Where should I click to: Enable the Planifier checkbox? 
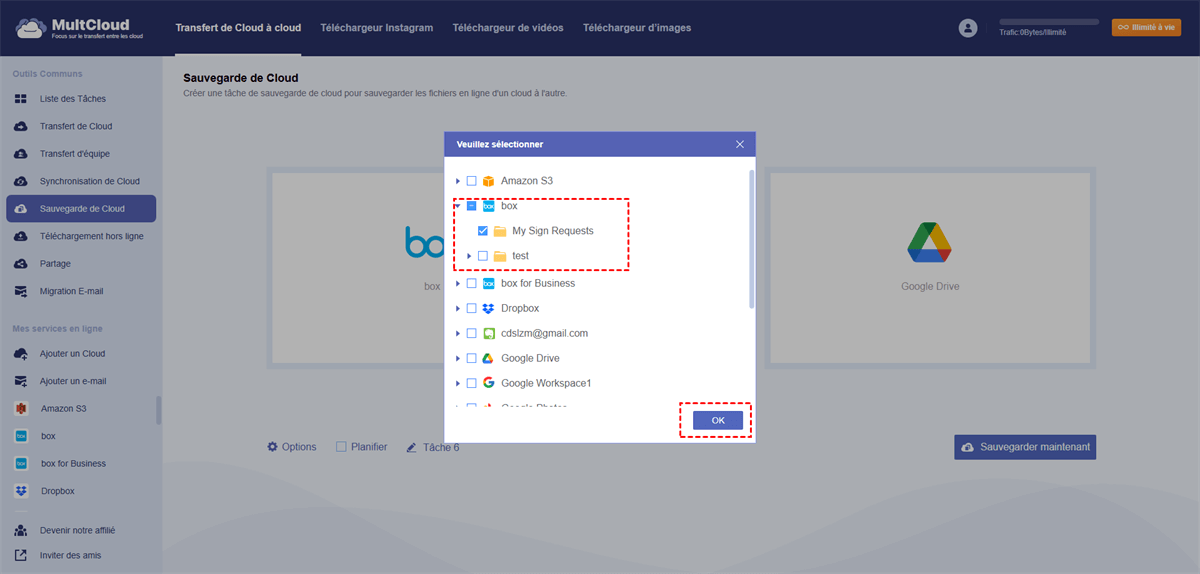(341, 447)
